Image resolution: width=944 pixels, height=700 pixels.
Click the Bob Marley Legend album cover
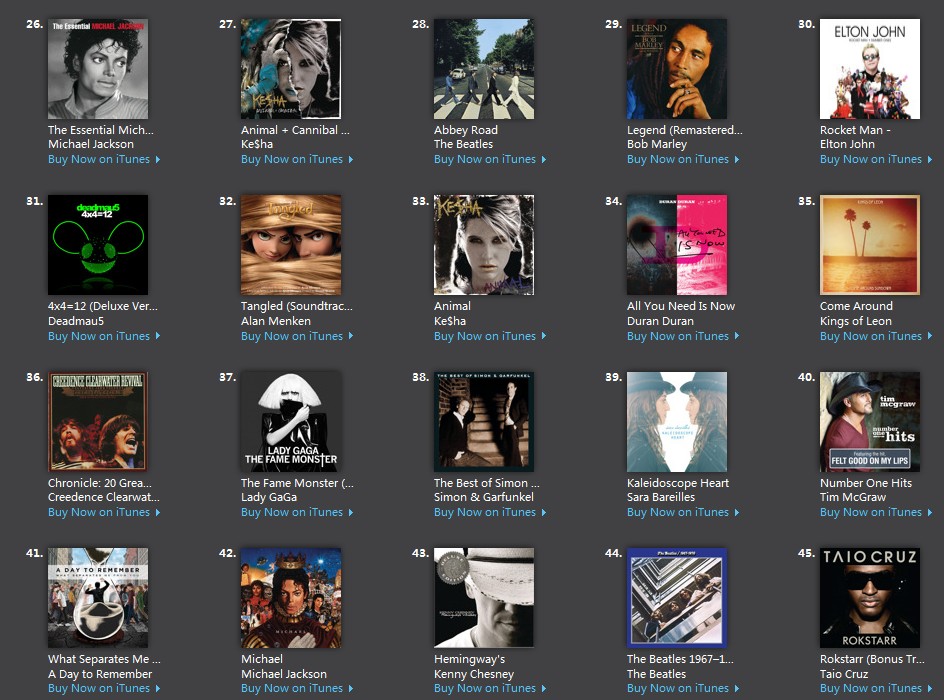coord(677,69)
